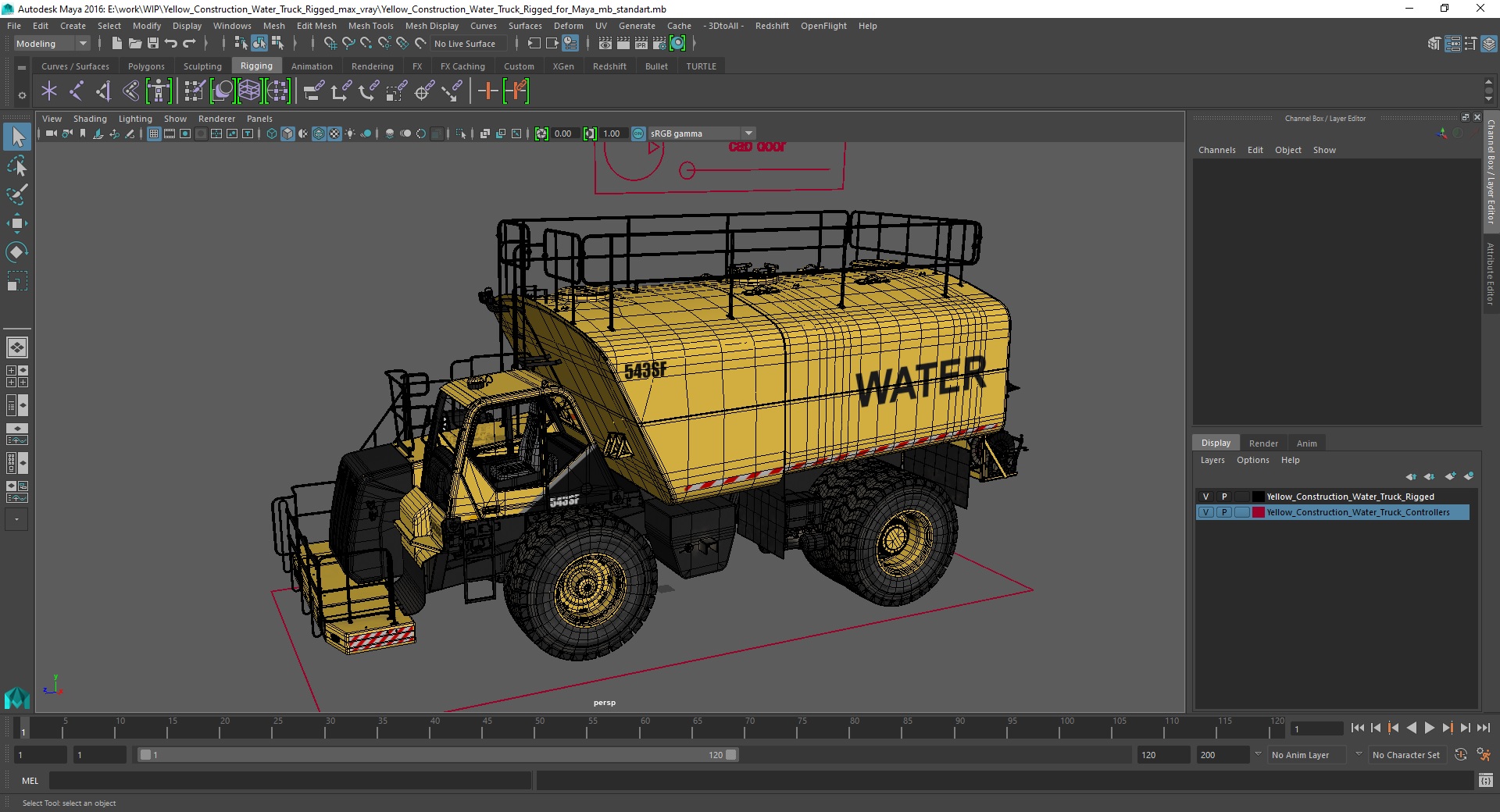The height and width of the screenshot is (812, 1500).
Task: Open the Layers menu in Layer Editor
Action: (x=1212, y=460)
